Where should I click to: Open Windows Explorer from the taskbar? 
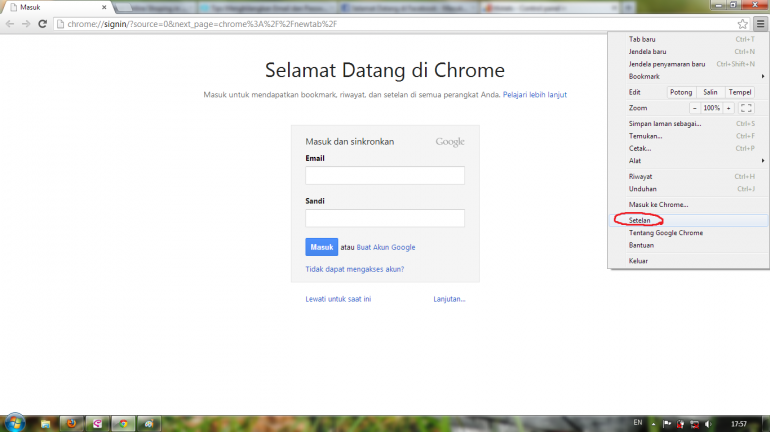45,424
